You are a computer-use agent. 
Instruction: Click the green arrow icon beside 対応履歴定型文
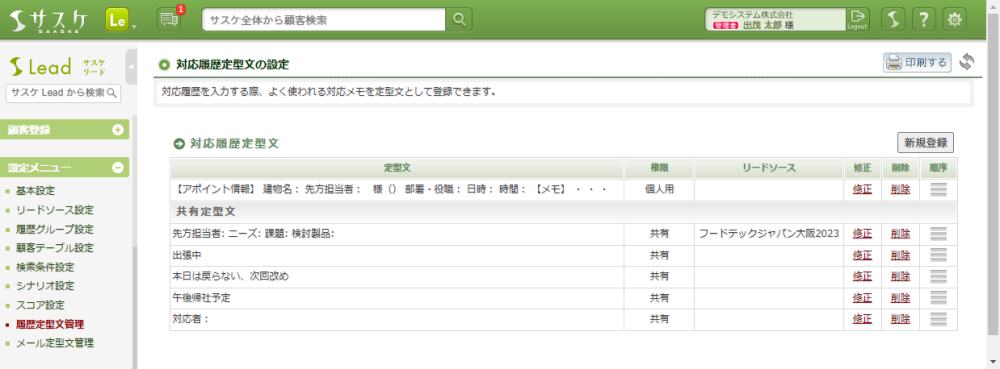point(179,144)
